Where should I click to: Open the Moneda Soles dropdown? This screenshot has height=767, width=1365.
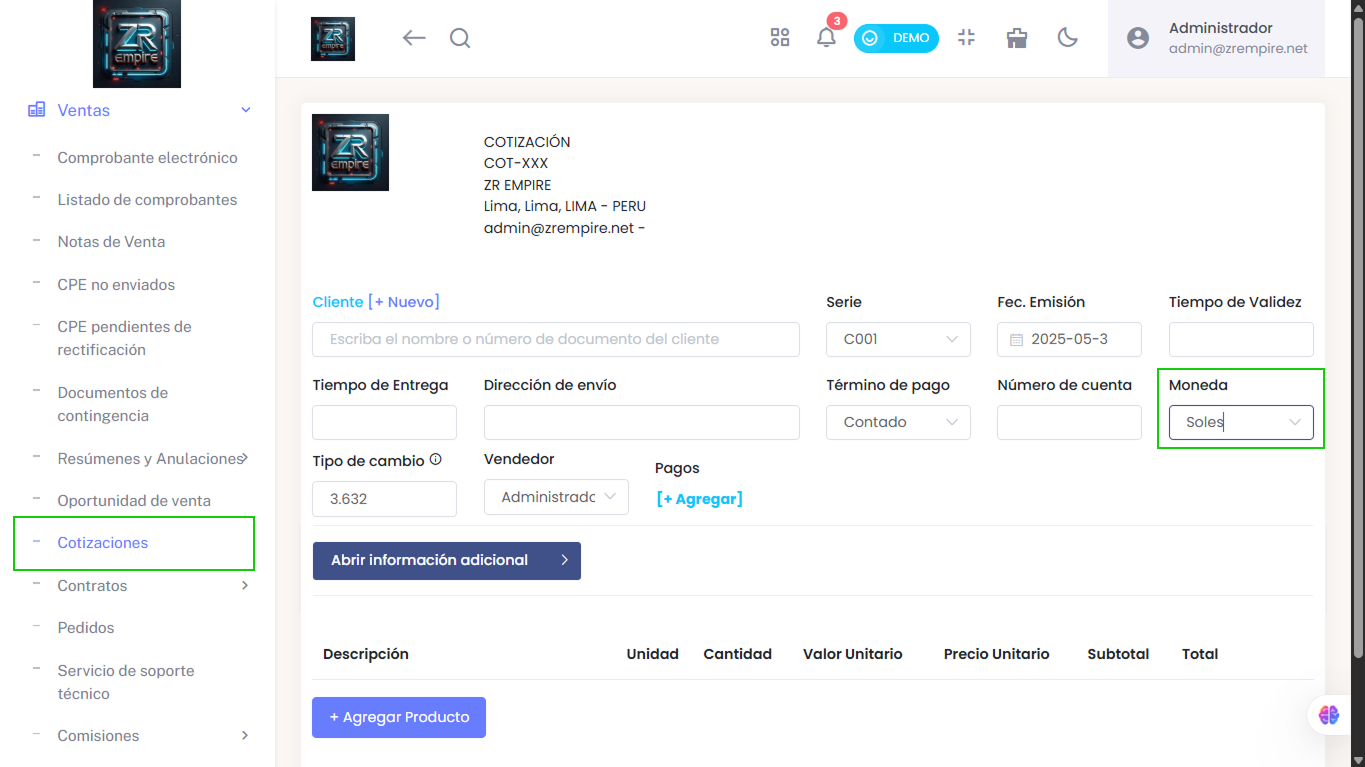point(1241,422)
